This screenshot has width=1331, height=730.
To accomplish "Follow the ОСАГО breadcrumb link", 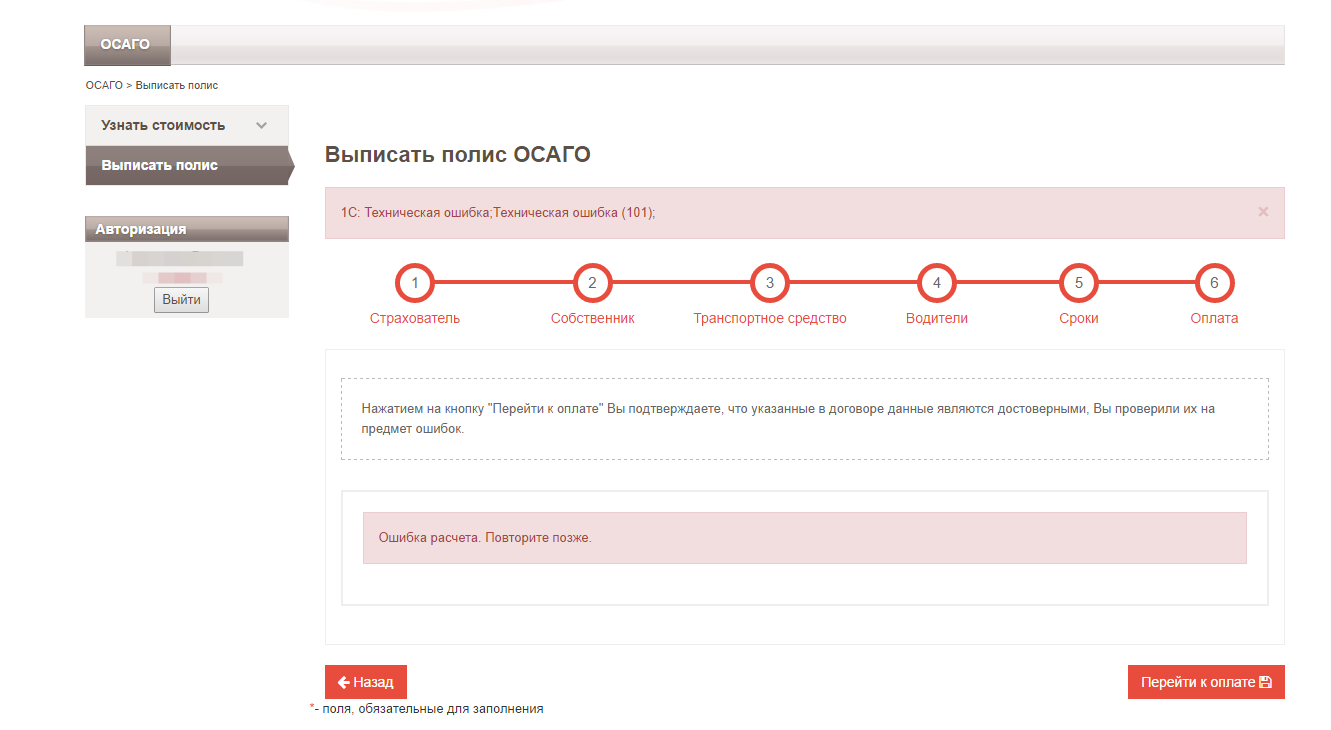I will point(103,86).
